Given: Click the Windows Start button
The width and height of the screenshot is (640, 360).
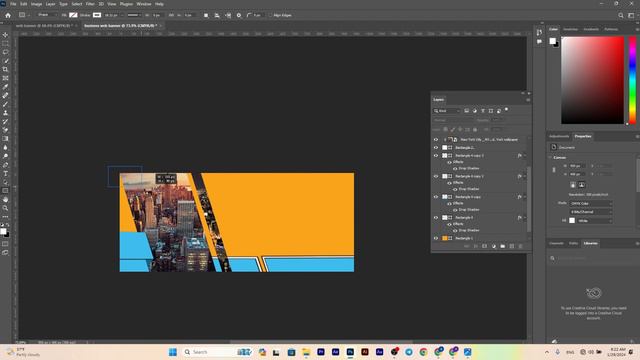Looking at the screenshot, I should click(173, 352).
